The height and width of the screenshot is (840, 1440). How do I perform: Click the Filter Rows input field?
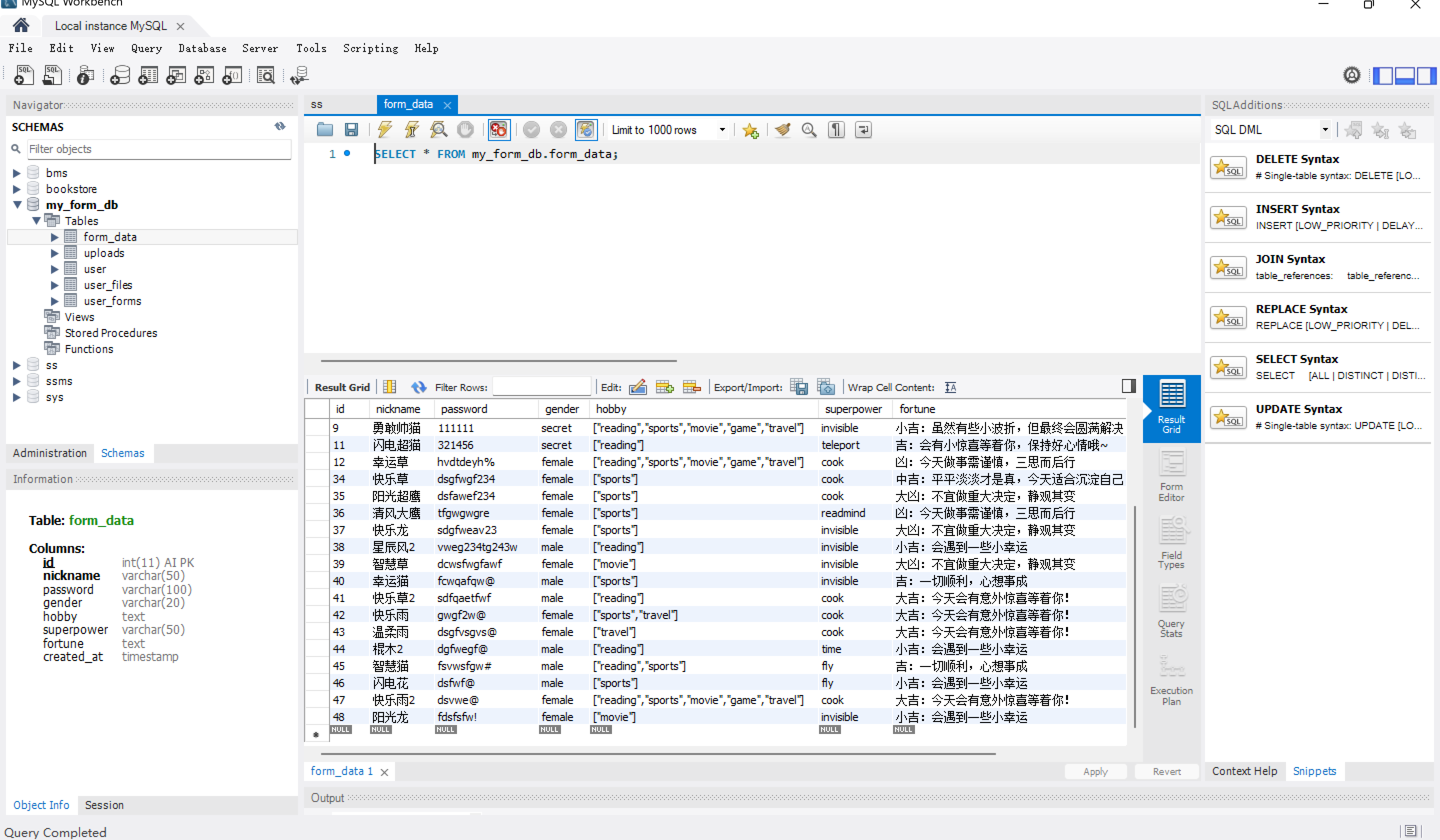point(540,387)
